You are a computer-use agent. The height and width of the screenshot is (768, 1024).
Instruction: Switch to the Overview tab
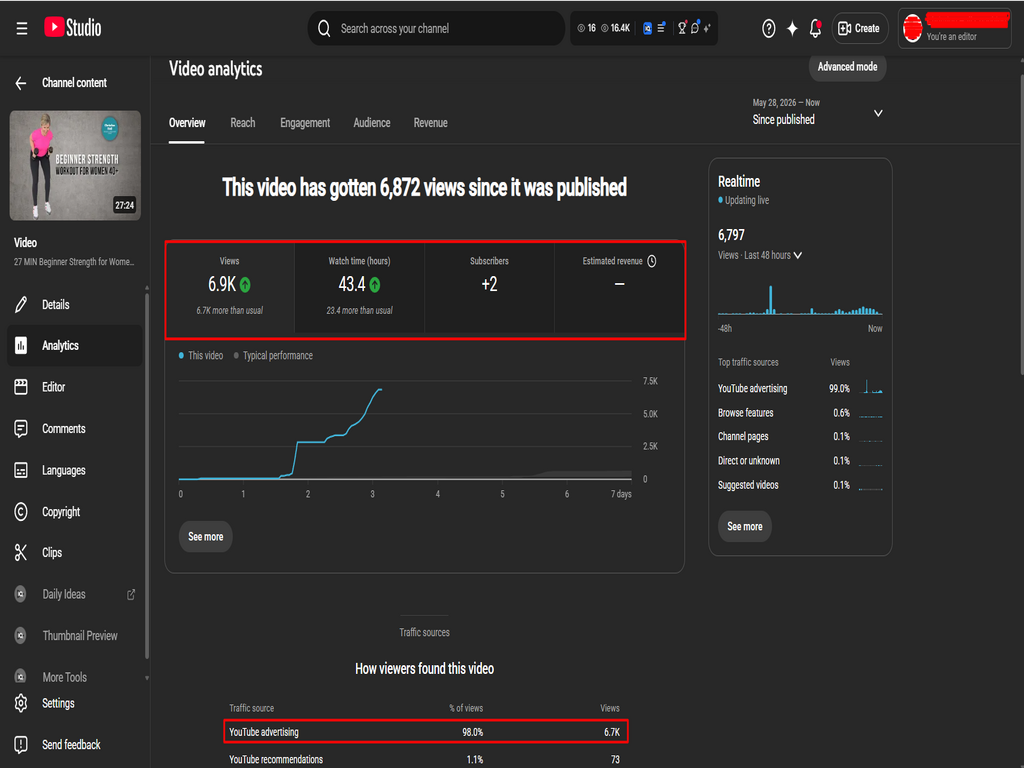[x=187, y=123]
